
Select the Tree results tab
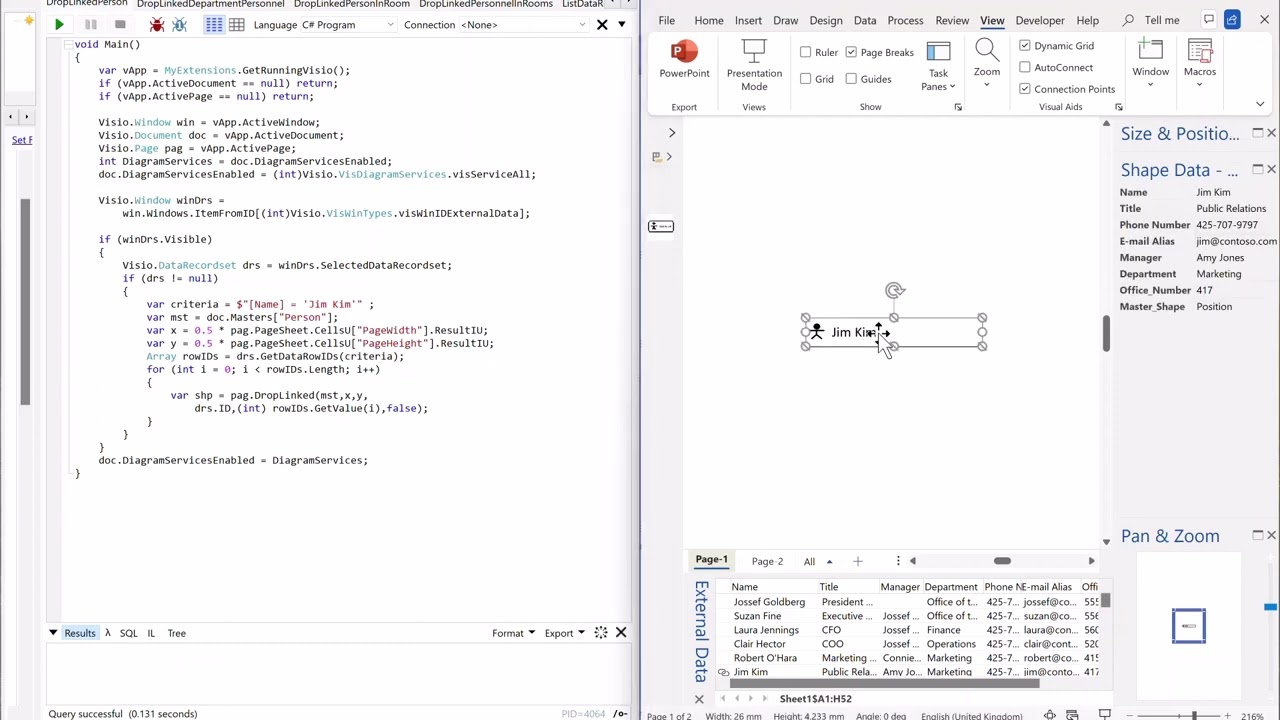(176, 633)
